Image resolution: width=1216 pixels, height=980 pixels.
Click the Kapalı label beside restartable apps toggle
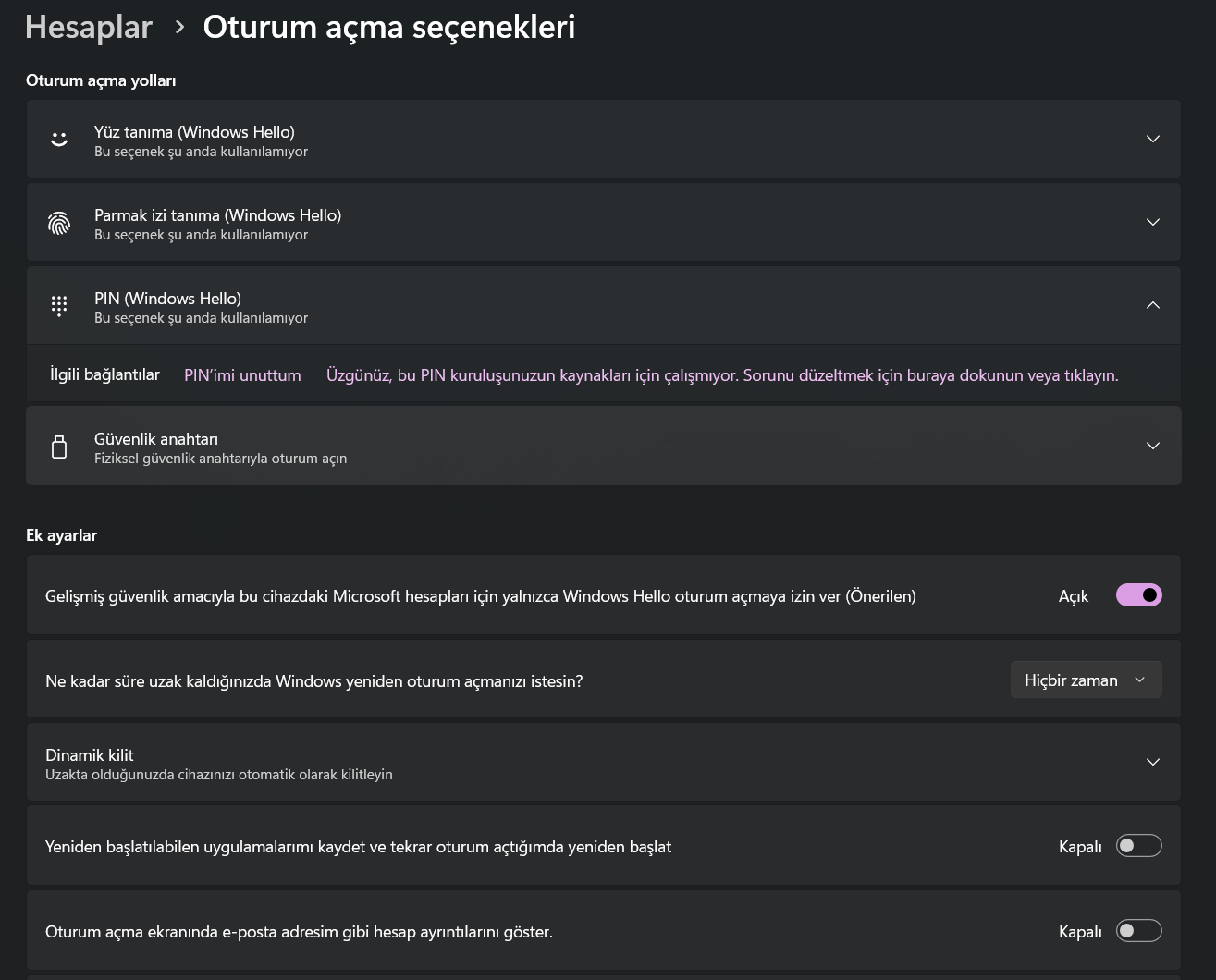tap(1080, 847)
